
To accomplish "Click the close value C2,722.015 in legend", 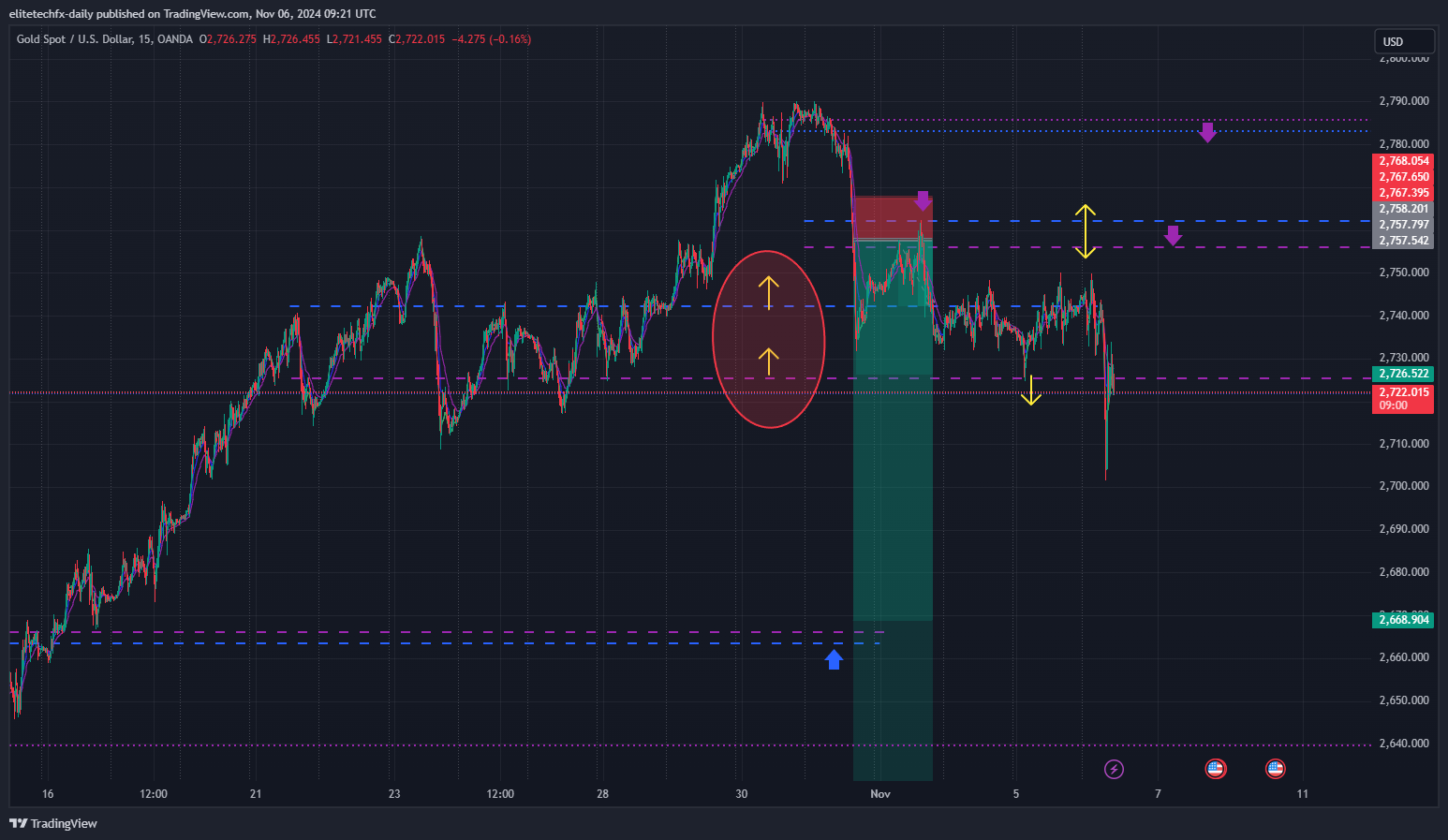I will click(x=417, y=39).
